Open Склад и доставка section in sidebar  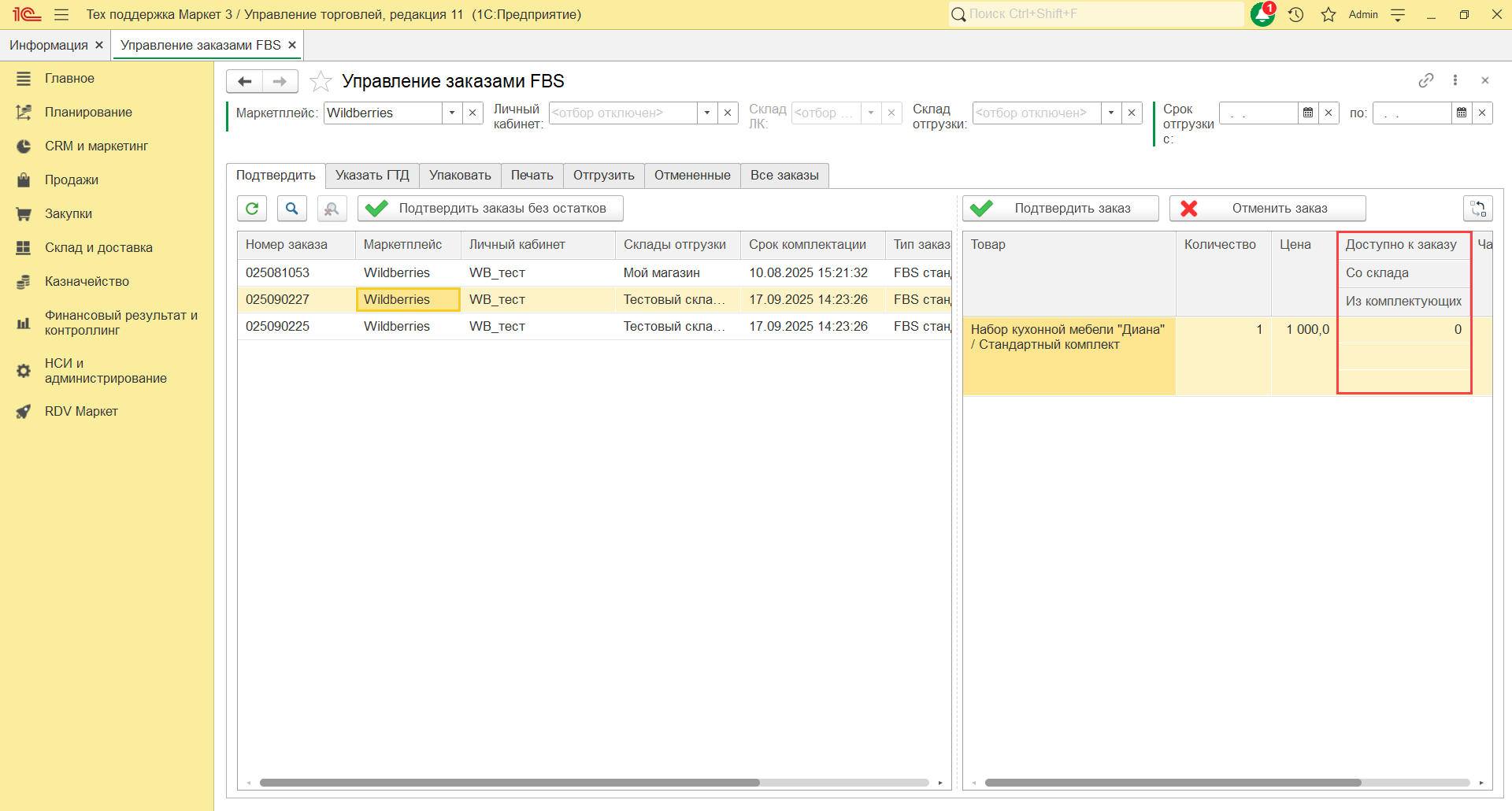tap(98, 247)
